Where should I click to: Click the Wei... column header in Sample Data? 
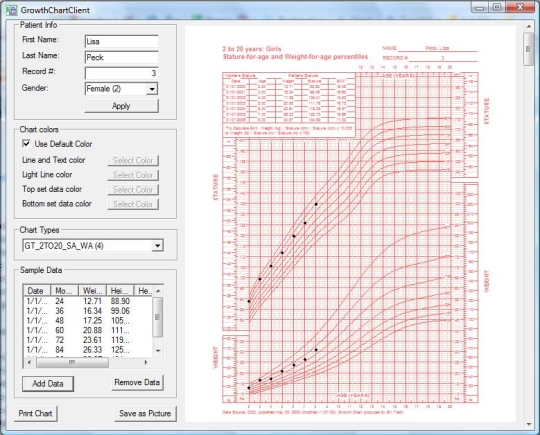click(92, 291)
